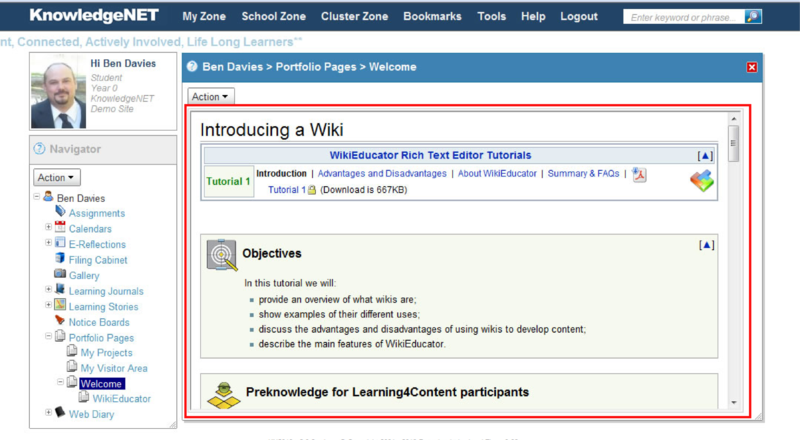Open the Navigator Action dropdown

tap(57, 178)
